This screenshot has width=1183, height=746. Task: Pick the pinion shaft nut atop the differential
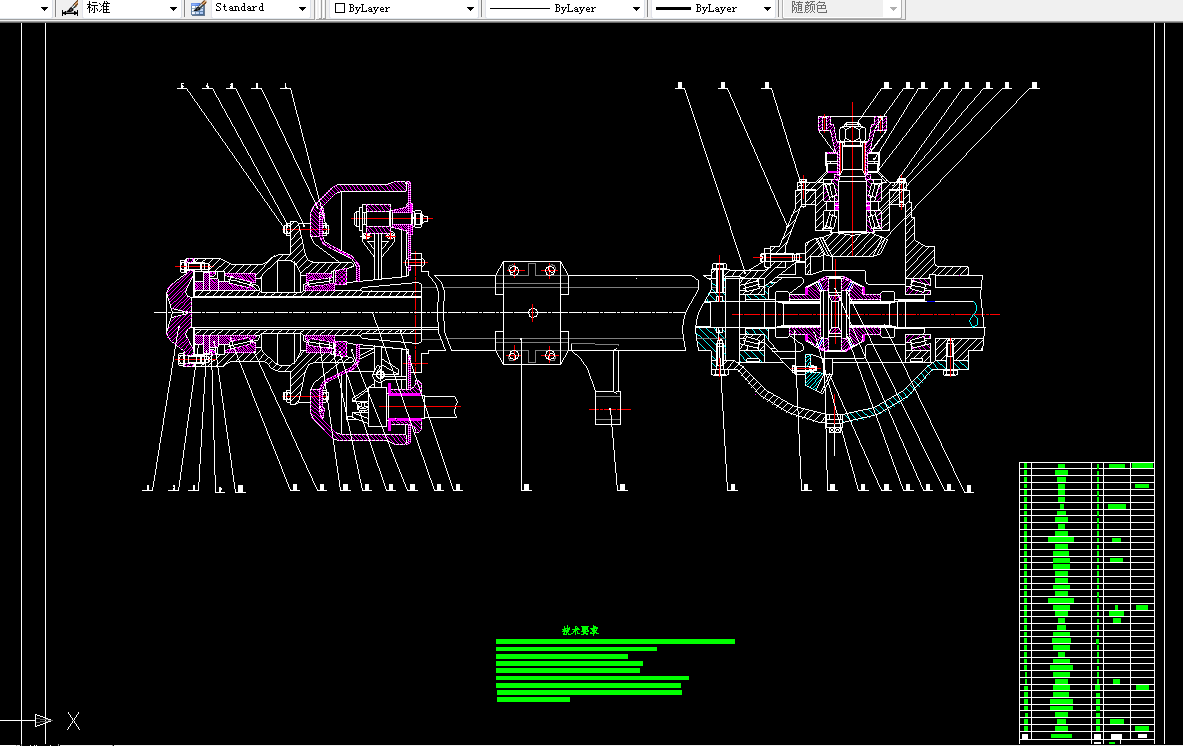click(850, 133)
